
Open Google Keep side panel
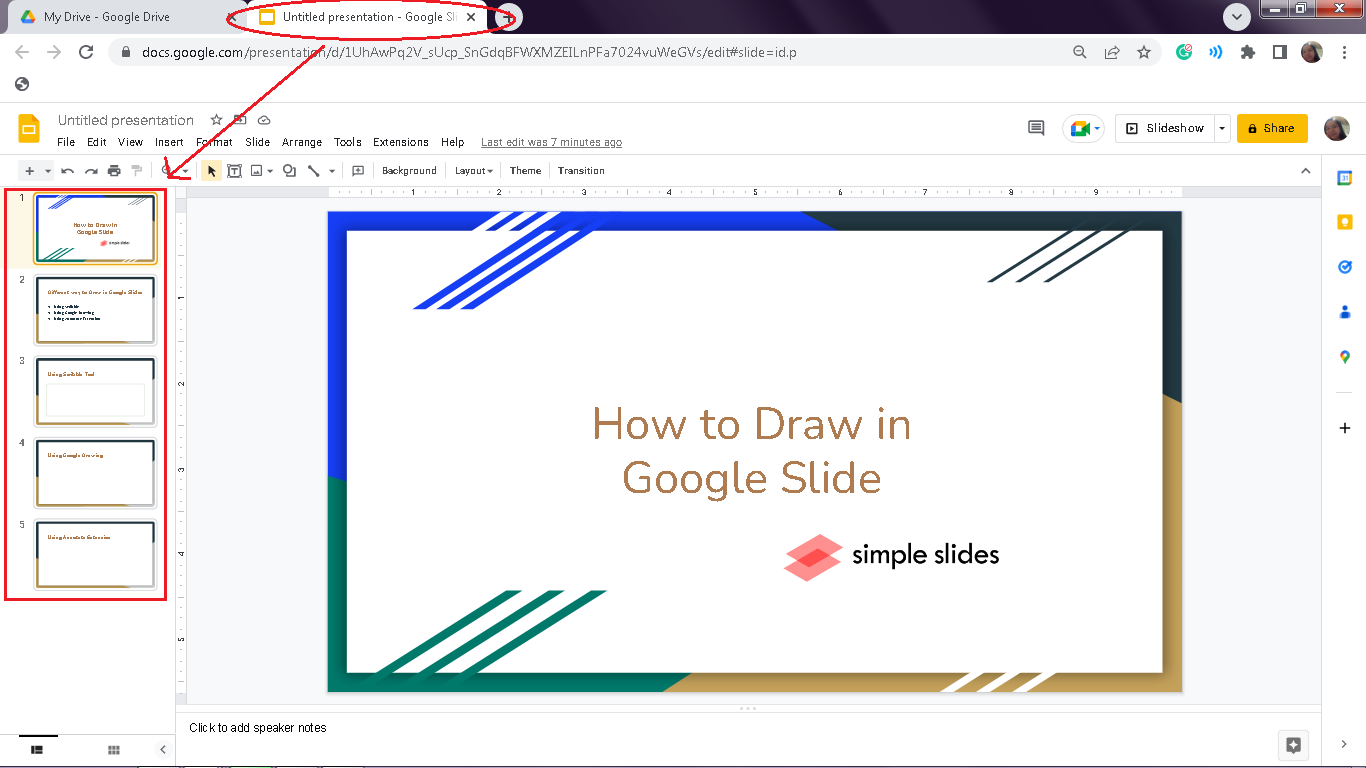1345,222
